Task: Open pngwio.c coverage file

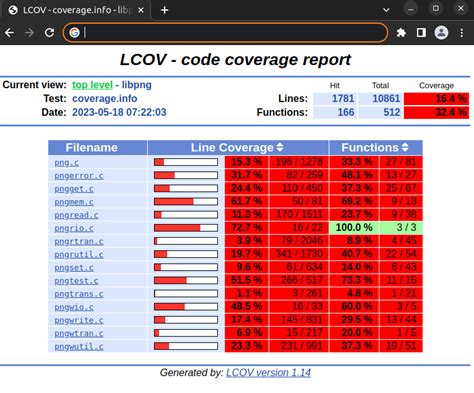Action: coord(74,307)
